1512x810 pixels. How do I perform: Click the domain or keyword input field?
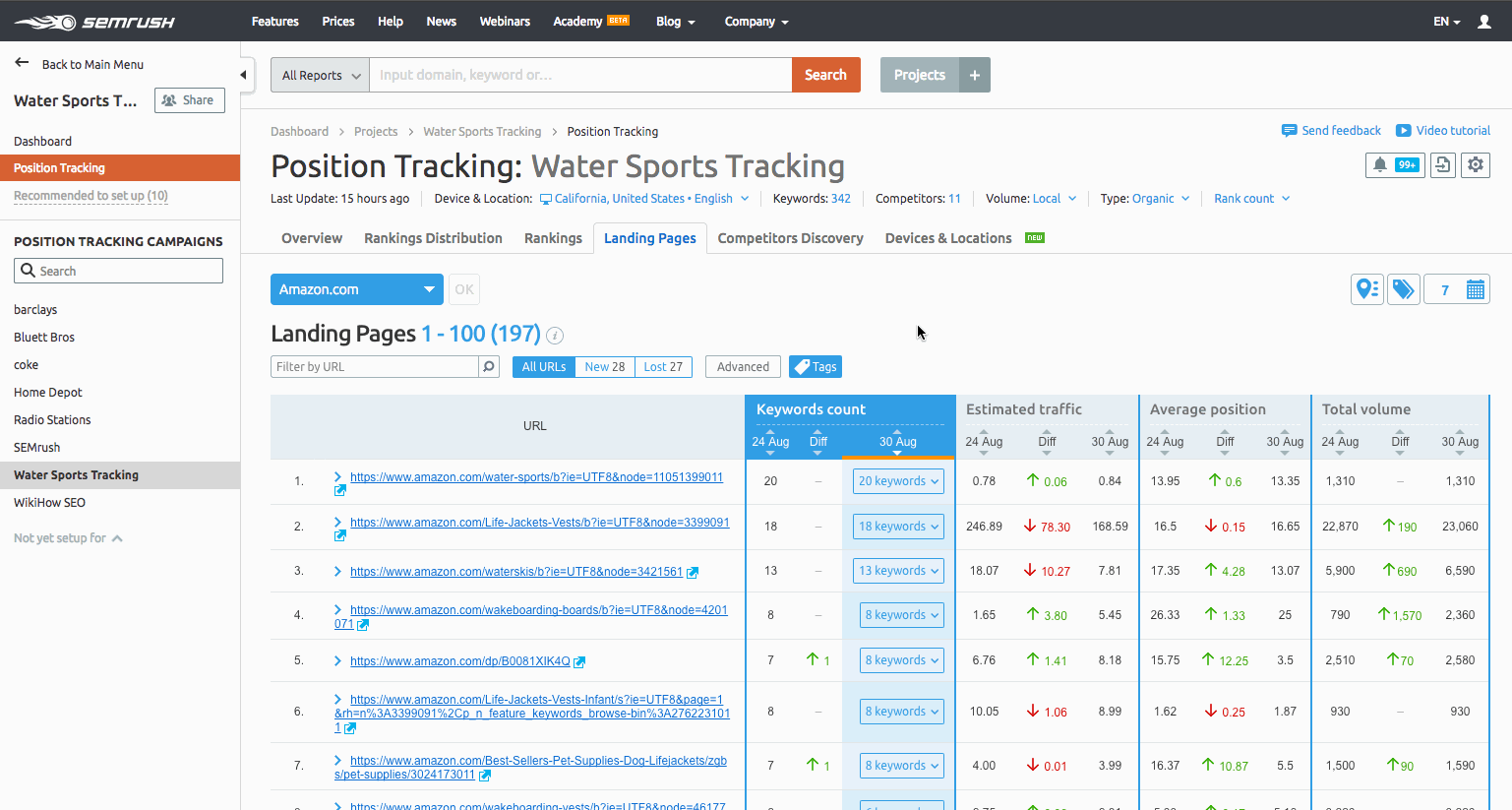pos(580,75)
